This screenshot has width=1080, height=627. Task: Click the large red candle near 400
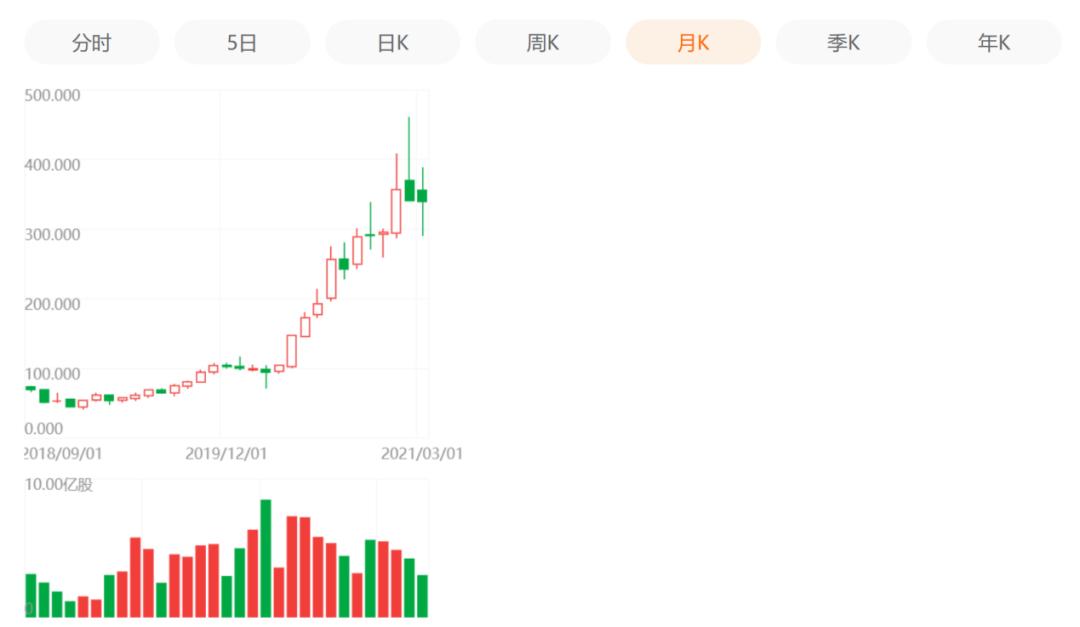(396, 211)
